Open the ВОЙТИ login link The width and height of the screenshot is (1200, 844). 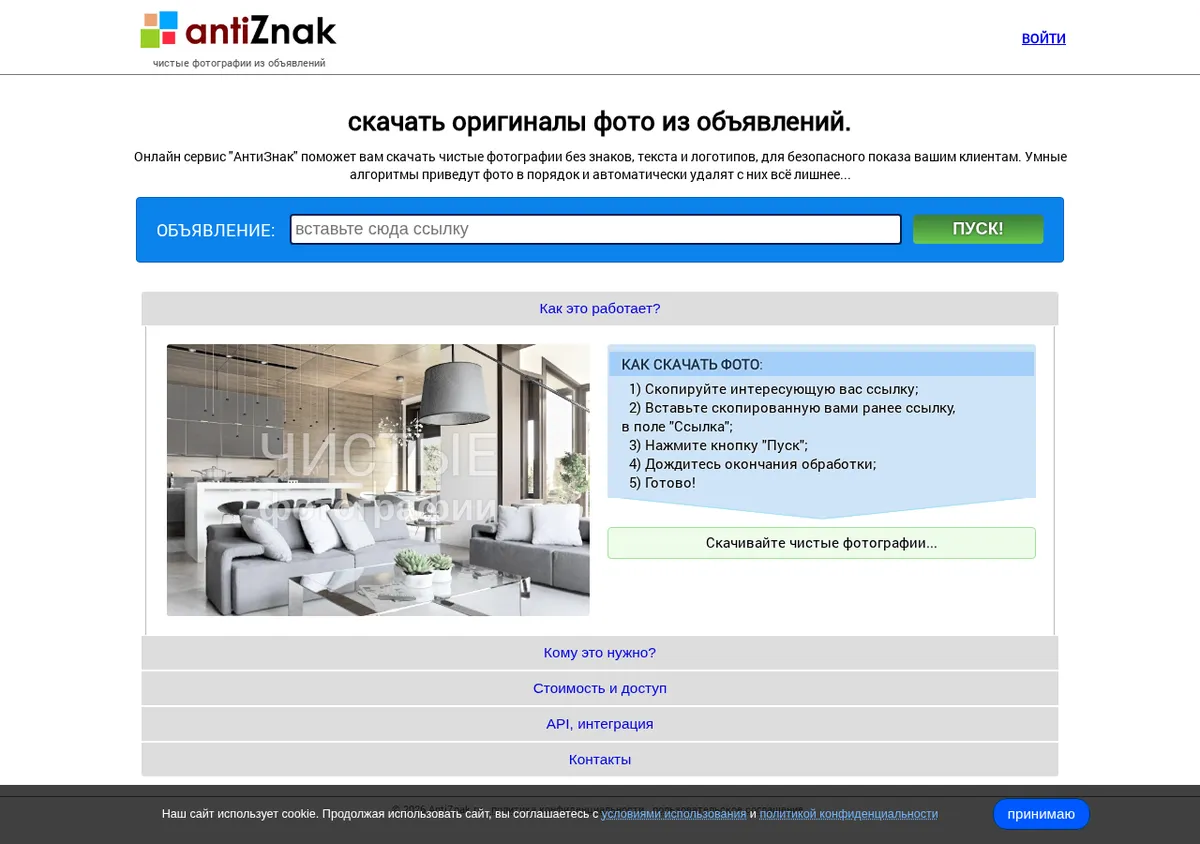tap(1043, 39)
